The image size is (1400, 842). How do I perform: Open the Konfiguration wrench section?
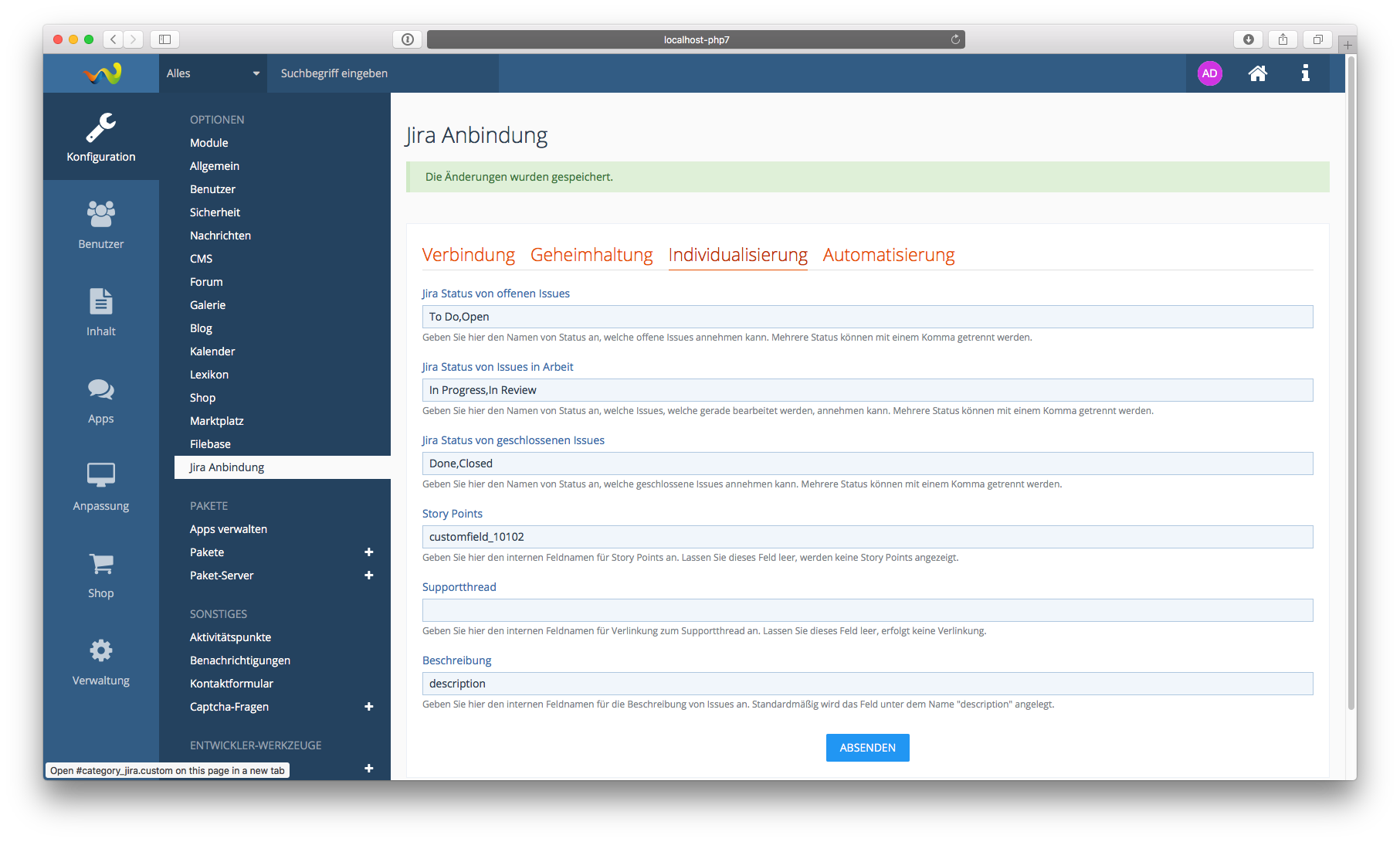tap(100, 138)
